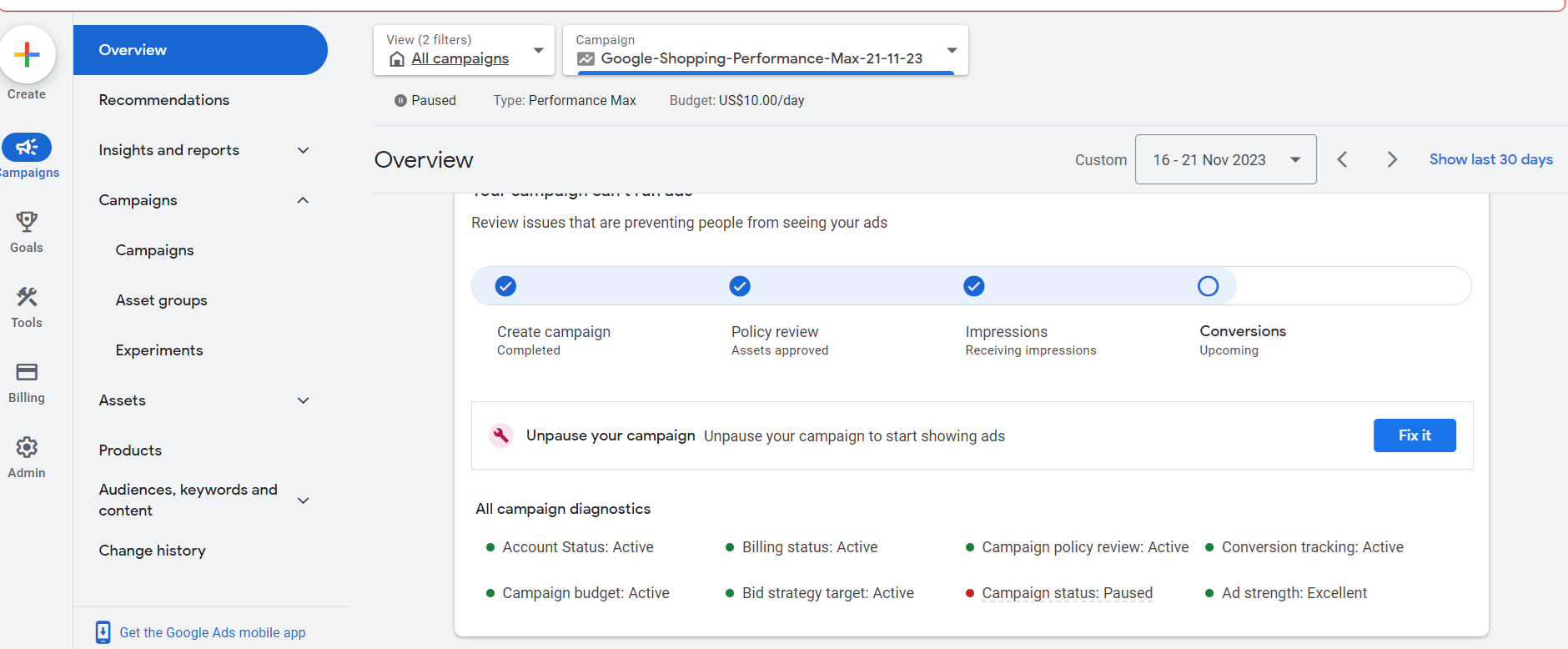Click Billing status: Active diagnostic
Viewport: 1568px width, 649px height.
[810, 547]
